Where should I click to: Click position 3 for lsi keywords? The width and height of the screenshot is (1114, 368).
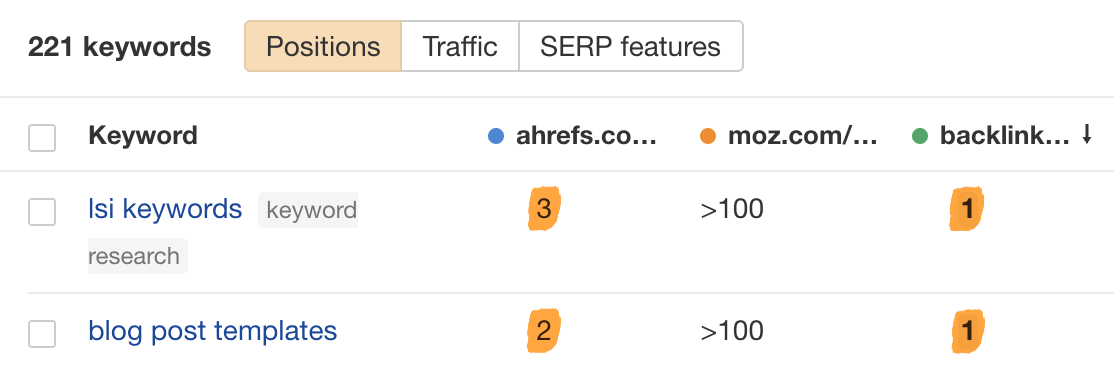pyautogui.click(x=544, y=209)
